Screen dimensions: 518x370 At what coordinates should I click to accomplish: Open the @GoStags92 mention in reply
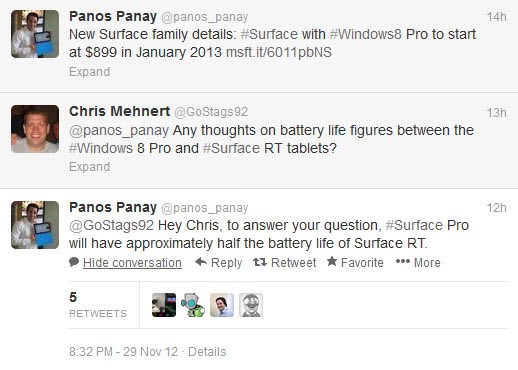(x=111, y=225)
